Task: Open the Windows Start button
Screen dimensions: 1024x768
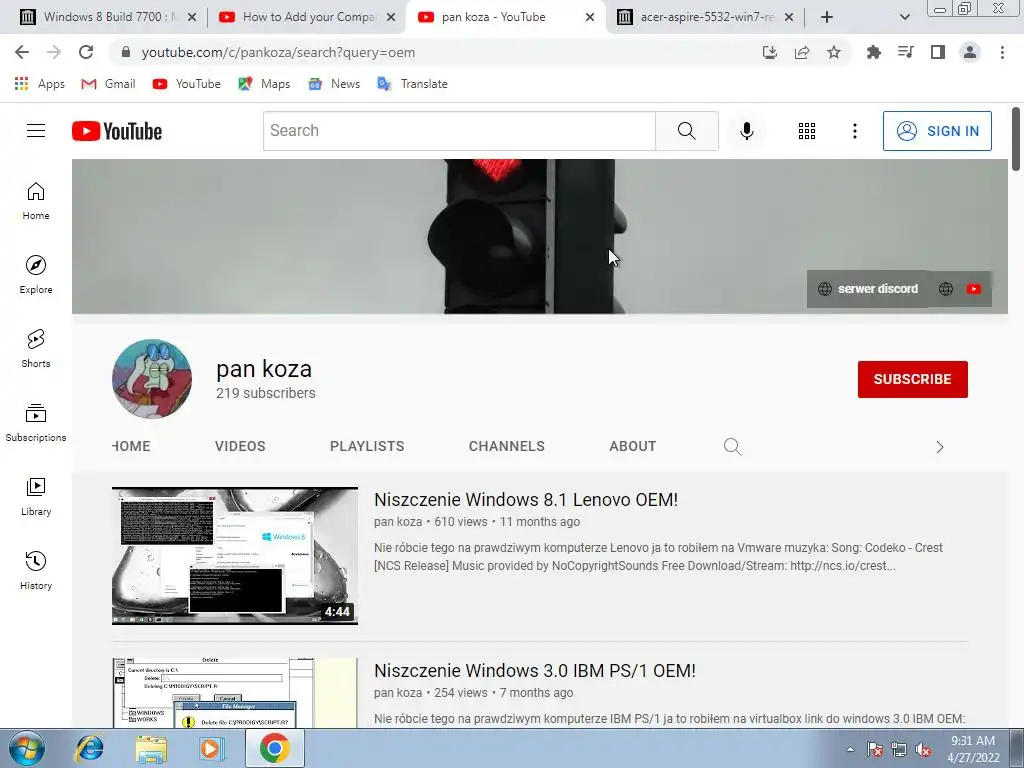Action: pos(27,748)
